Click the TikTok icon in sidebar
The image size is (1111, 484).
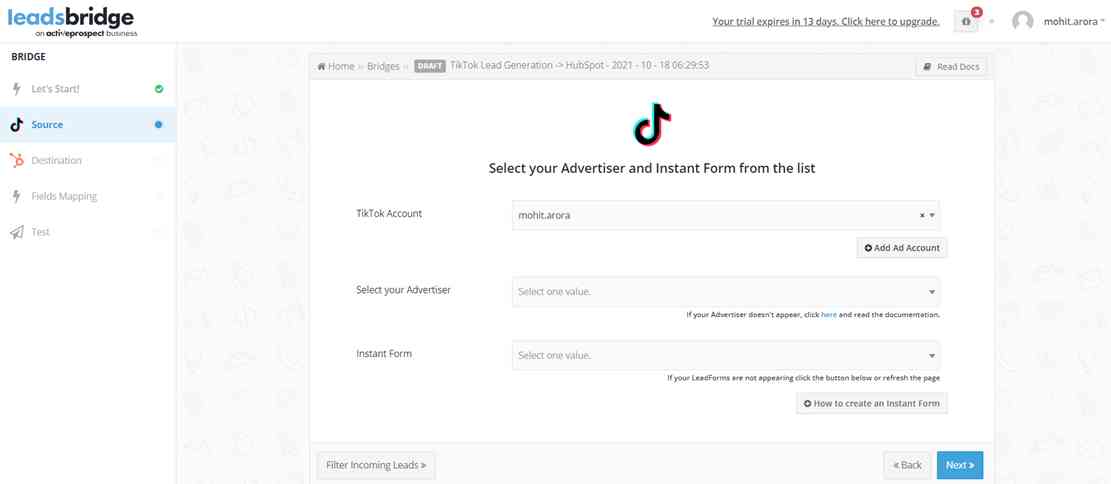pyautogui.click(x=17, y=125)
